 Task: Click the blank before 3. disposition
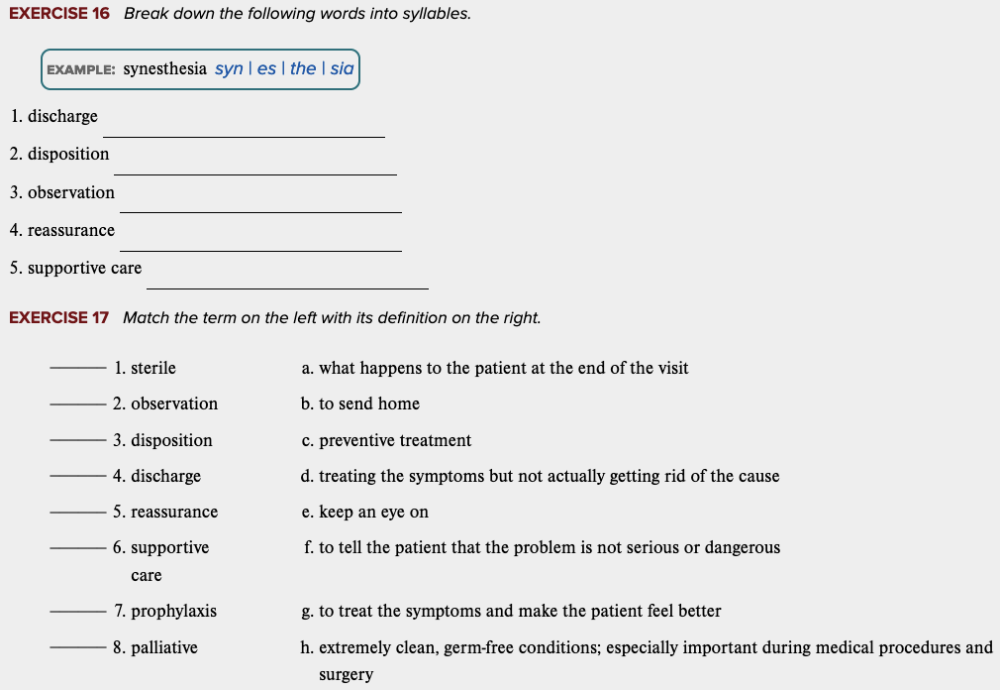coord(77,440)
